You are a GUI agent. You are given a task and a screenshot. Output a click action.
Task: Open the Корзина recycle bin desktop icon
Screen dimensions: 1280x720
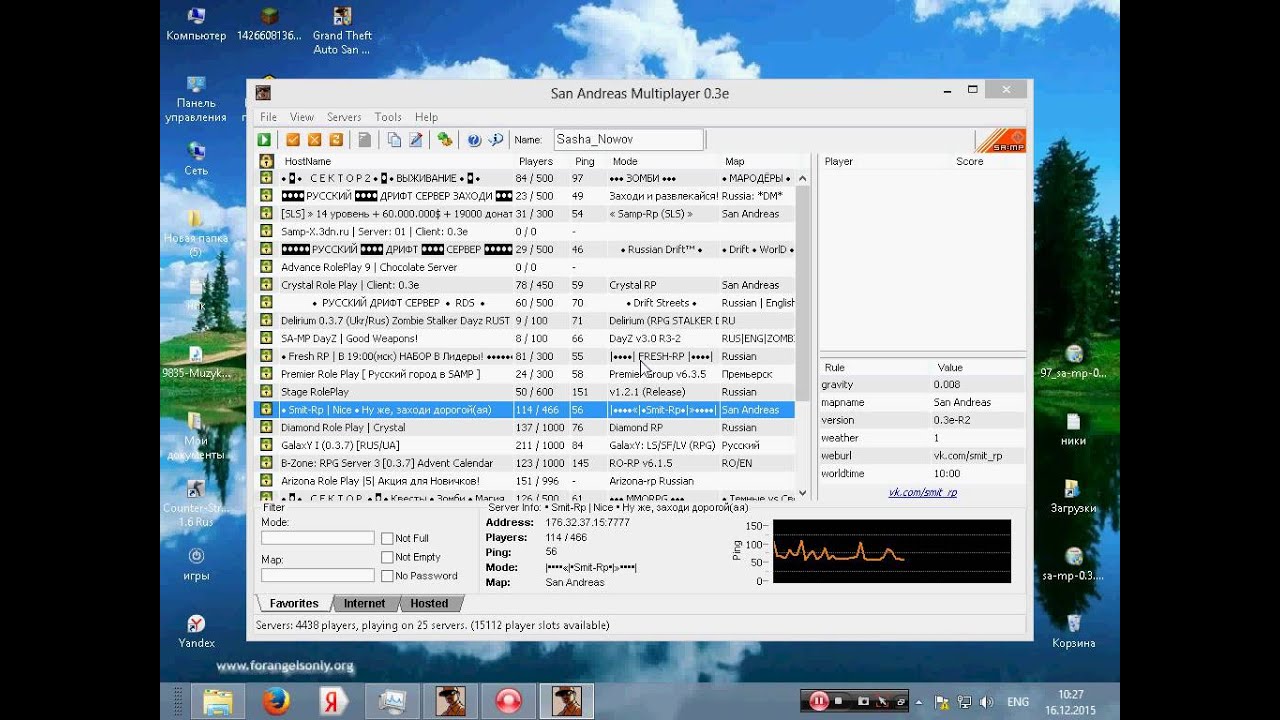tap(1073, 632)
